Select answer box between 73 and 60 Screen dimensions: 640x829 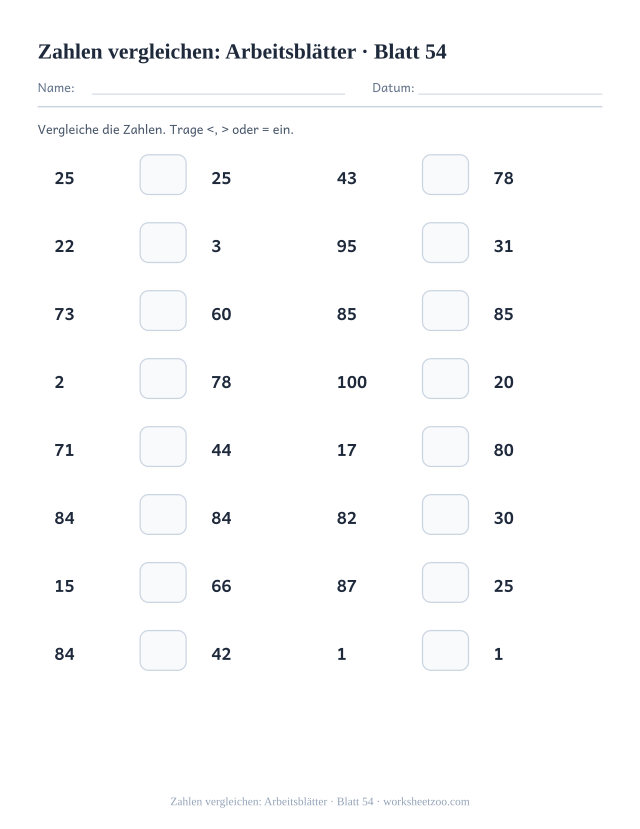click(x=163, y=310)
